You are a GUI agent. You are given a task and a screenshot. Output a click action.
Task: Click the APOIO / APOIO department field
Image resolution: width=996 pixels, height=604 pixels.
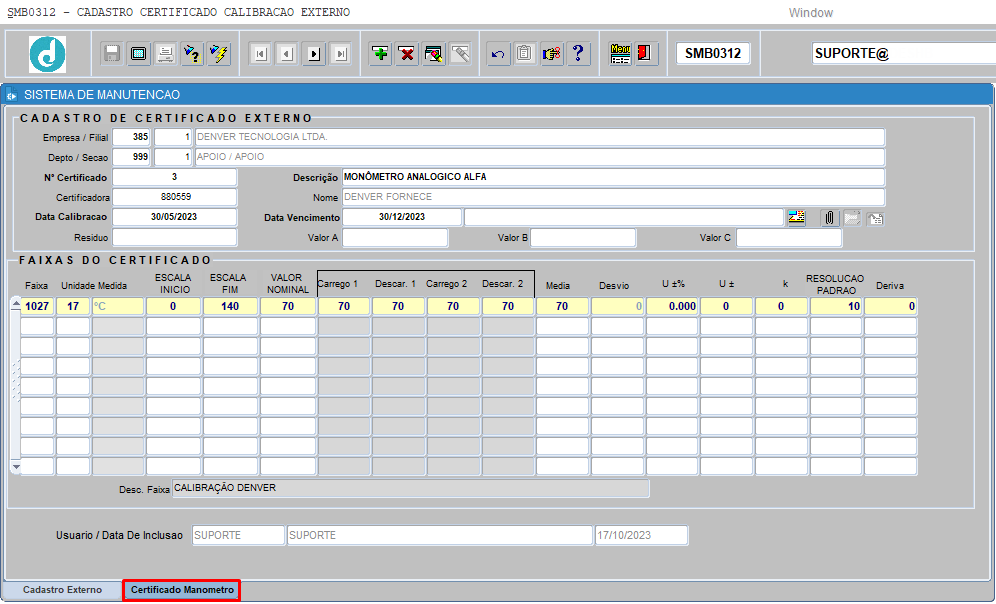[x=540, y=157]
